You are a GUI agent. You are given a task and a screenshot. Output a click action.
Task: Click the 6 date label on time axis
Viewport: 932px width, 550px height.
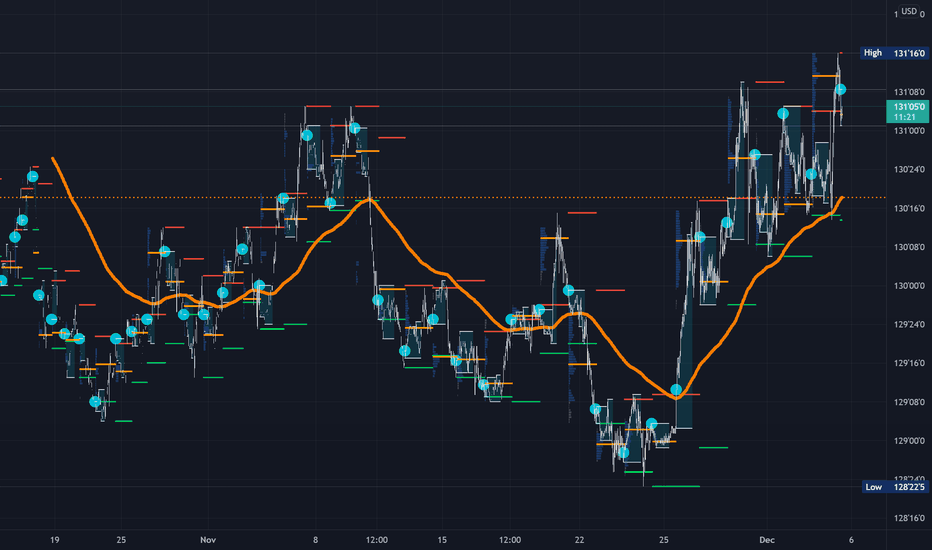(851, 540)
